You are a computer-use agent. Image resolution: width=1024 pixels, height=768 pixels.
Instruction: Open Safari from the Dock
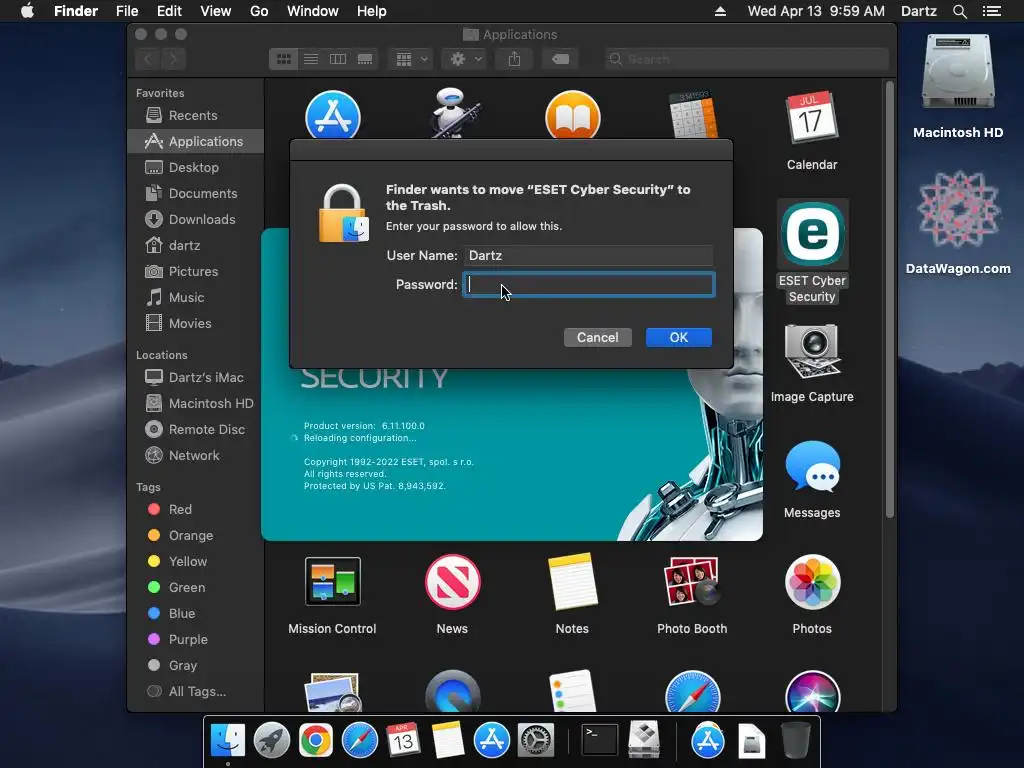click(360, 740)
